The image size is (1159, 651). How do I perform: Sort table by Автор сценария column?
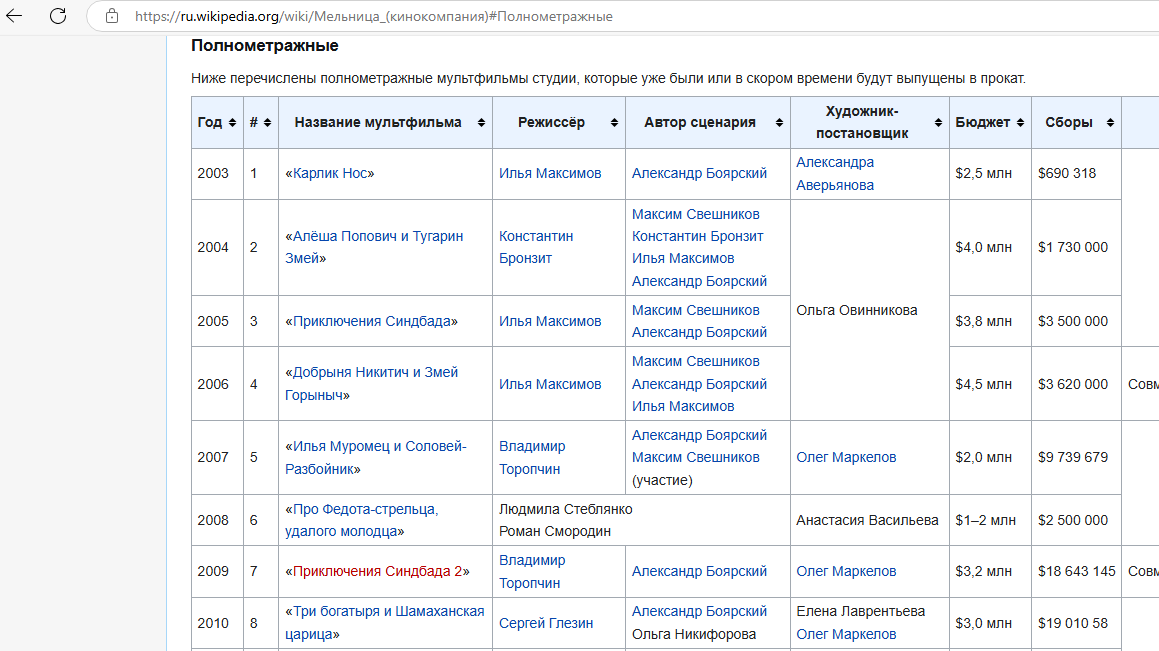(779, 123)
